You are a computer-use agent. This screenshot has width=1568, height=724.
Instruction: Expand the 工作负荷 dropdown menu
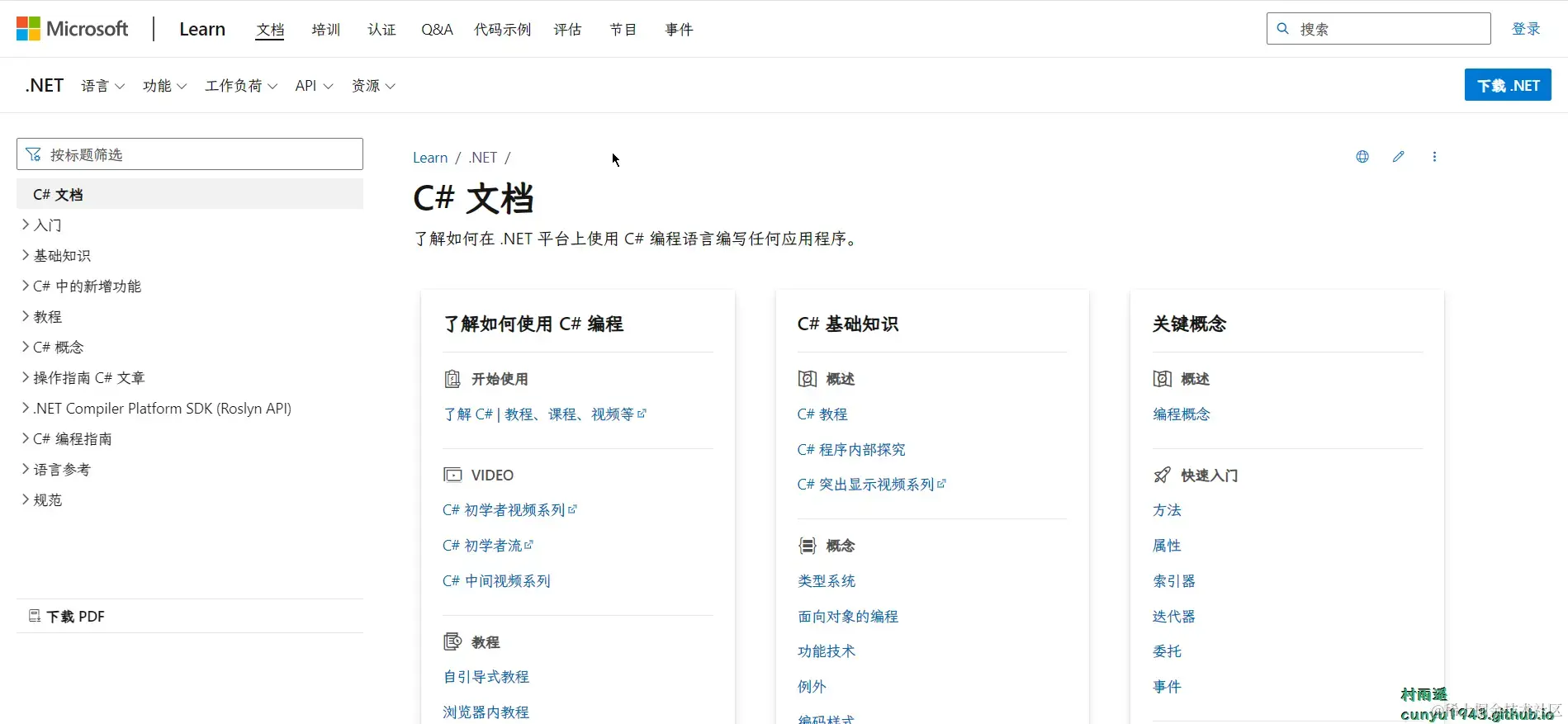(241, 86)
